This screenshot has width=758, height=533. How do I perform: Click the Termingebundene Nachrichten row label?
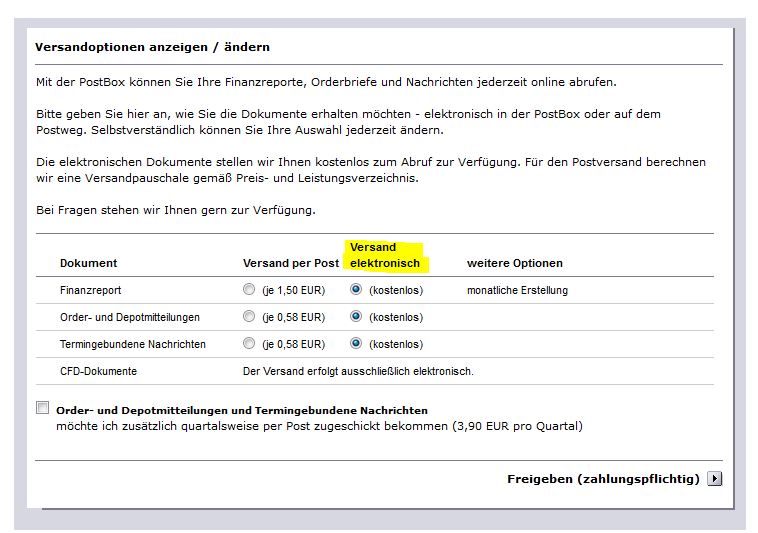[133, 345]
